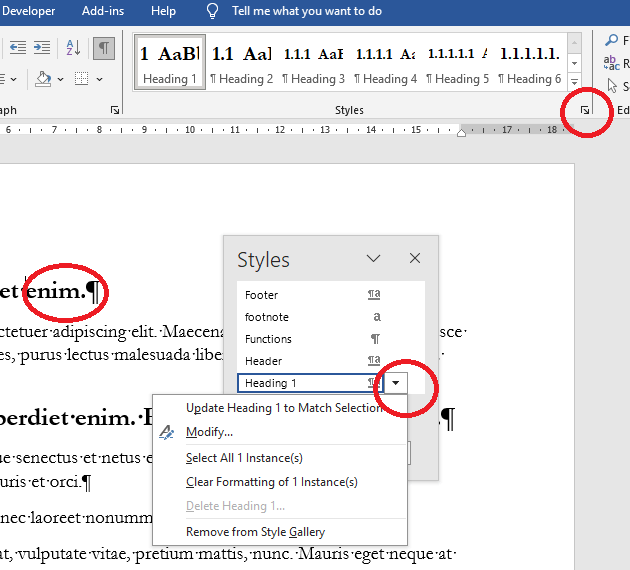Open the Borders dropdown arrow
This screenshot has width=630, height=570.
point(100,80)
